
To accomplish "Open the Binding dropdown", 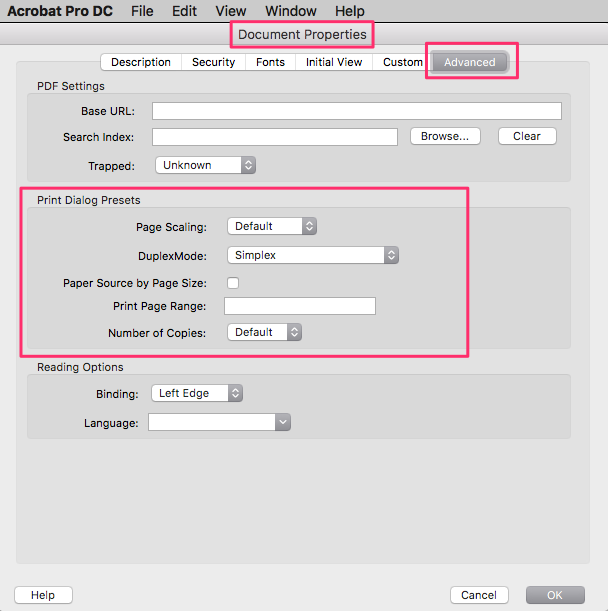I will (197, 393).
